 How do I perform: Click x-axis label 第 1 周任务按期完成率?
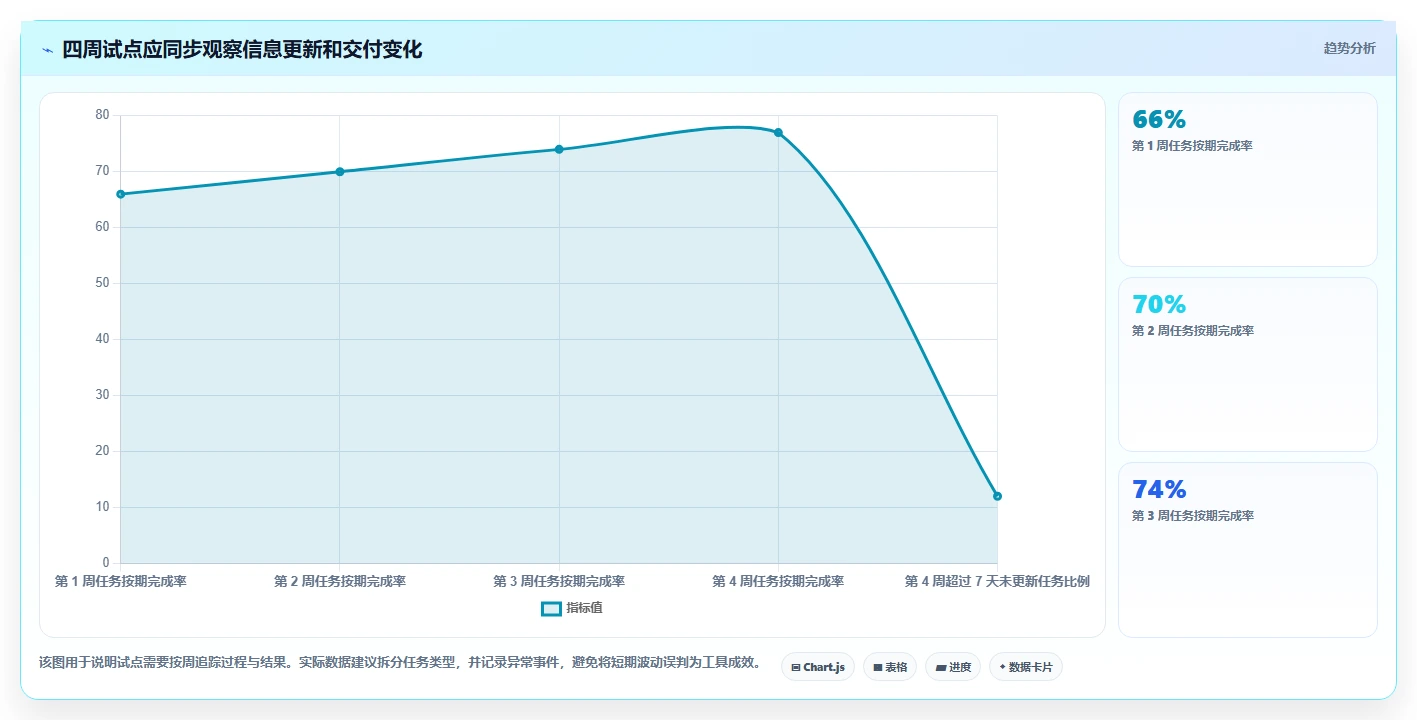121,581
